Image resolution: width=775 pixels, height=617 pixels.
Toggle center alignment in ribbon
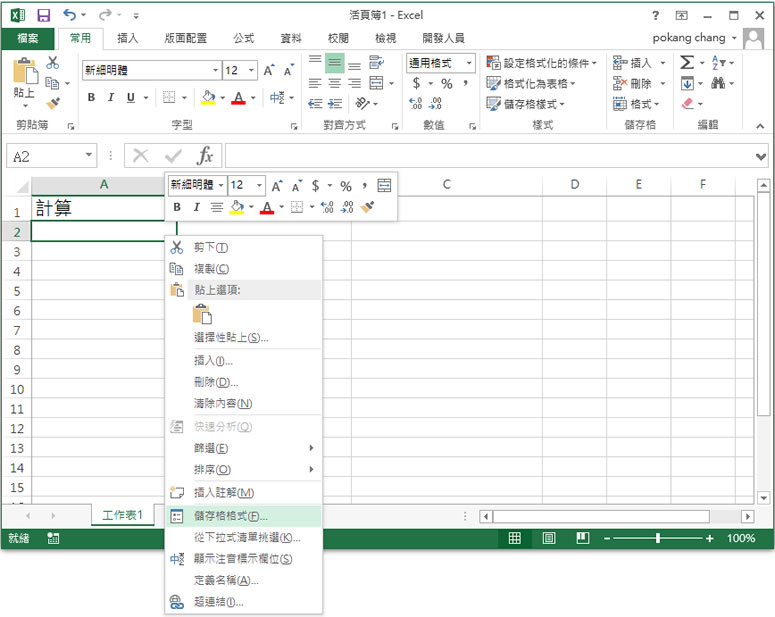tap(335, 83)
